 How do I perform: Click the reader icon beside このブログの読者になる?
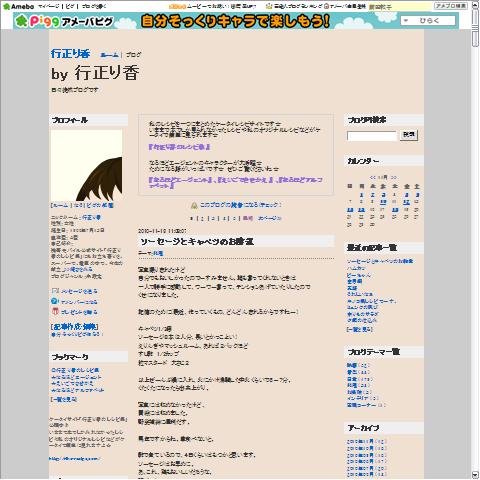[x=194, y=205]
